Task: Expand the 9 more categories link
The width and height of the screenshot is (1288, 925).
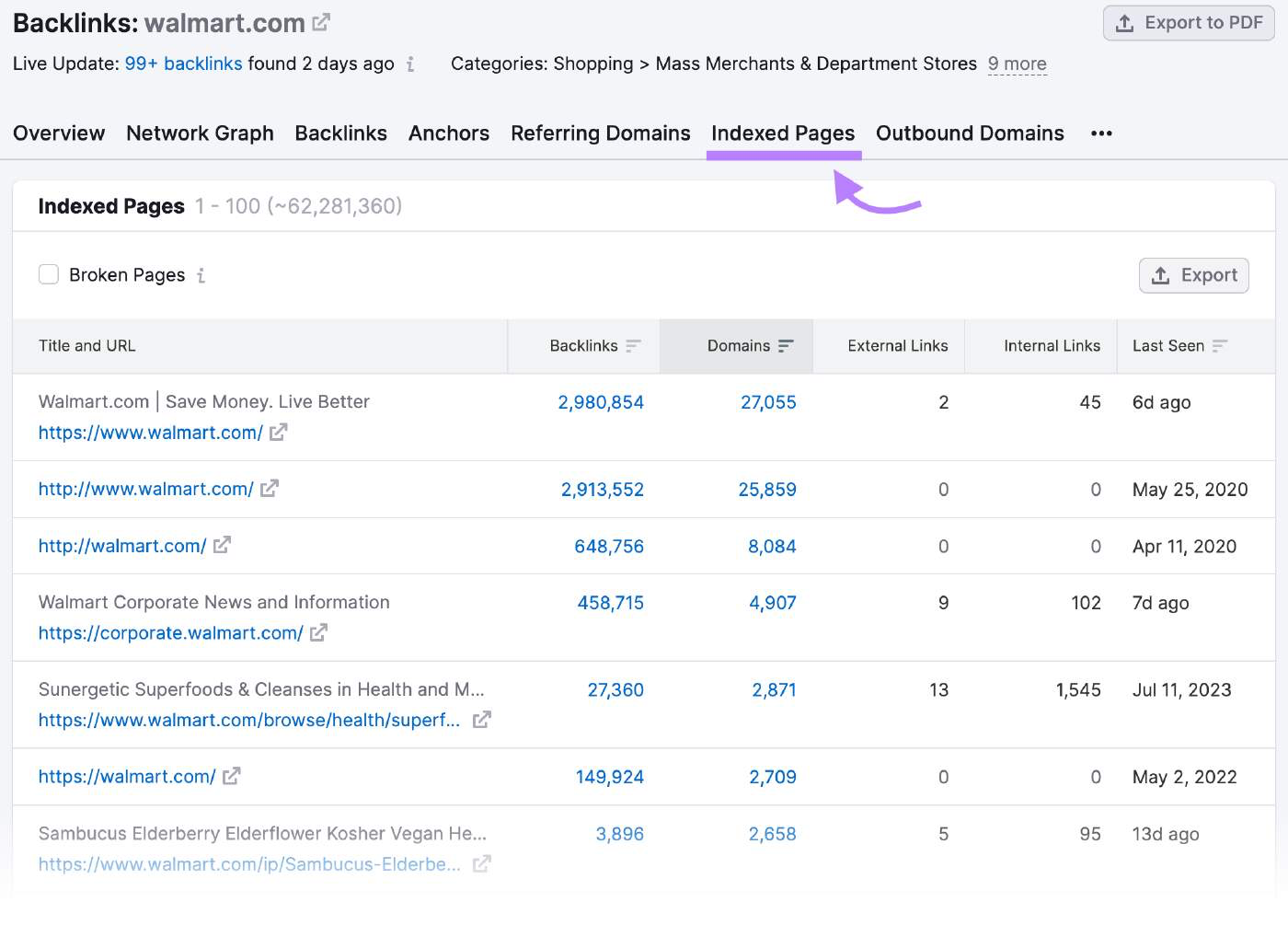Action: [1017, 64]
